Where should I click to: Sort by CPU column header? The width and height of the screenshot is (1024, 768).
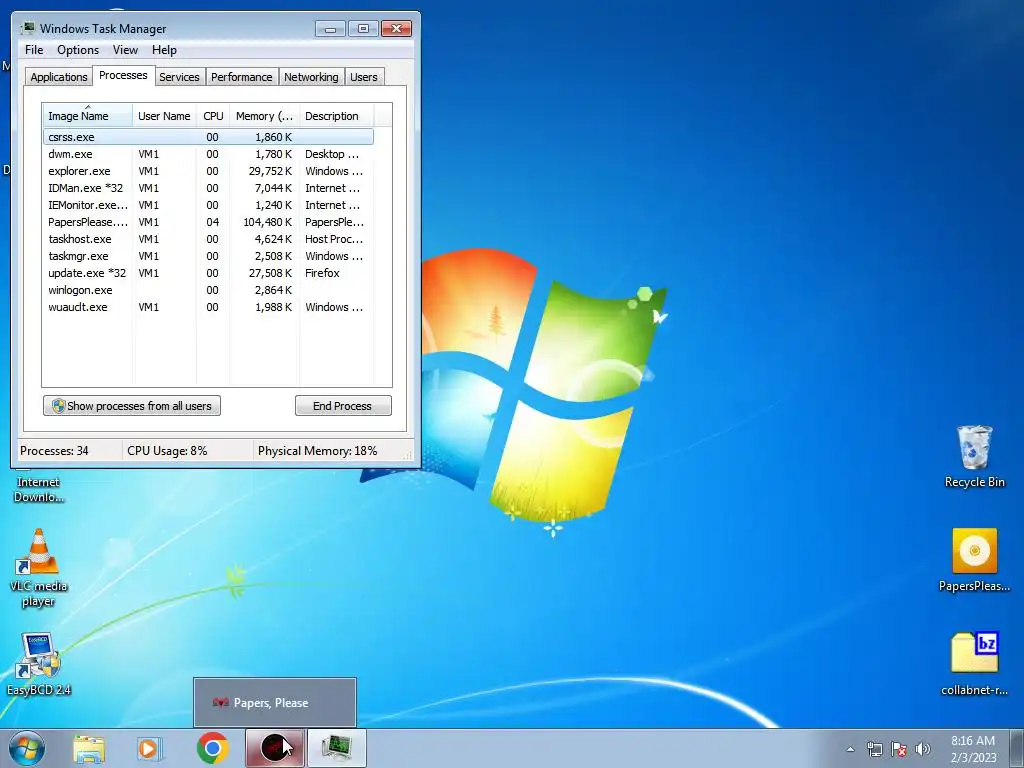[213, 116]
